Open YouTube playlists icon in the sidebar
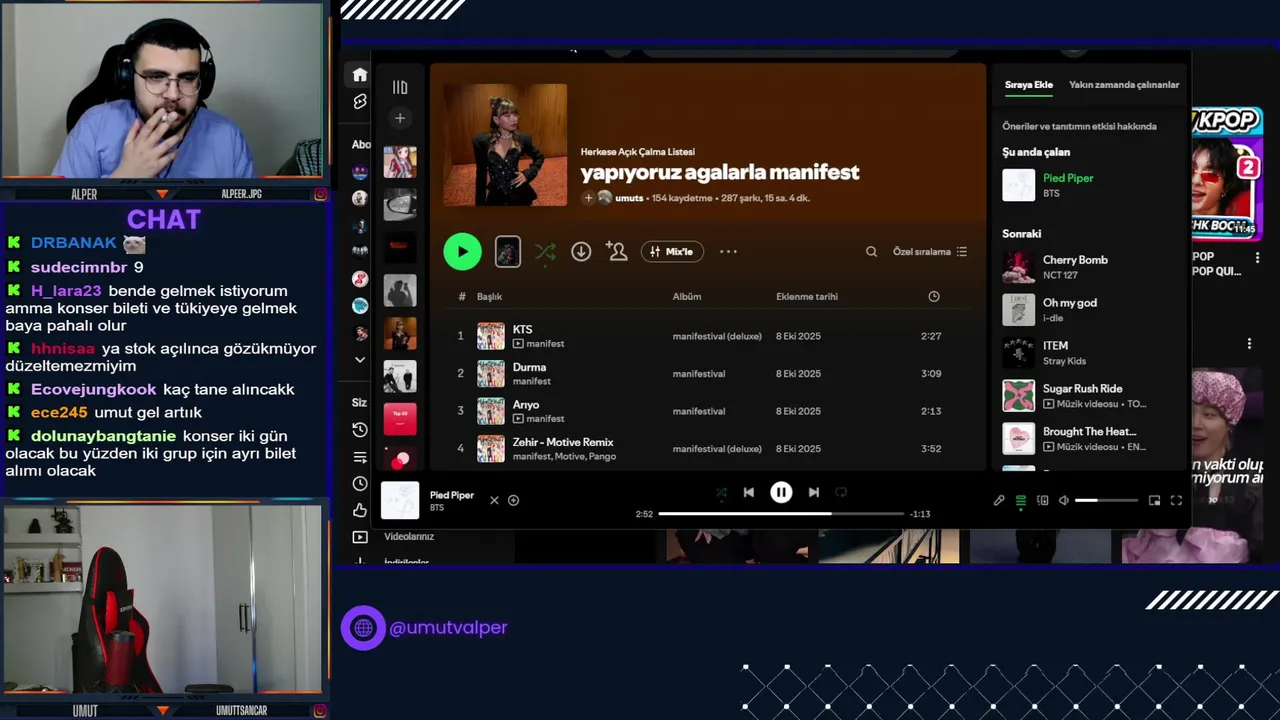1280x720 pixels. click(360, 457)
